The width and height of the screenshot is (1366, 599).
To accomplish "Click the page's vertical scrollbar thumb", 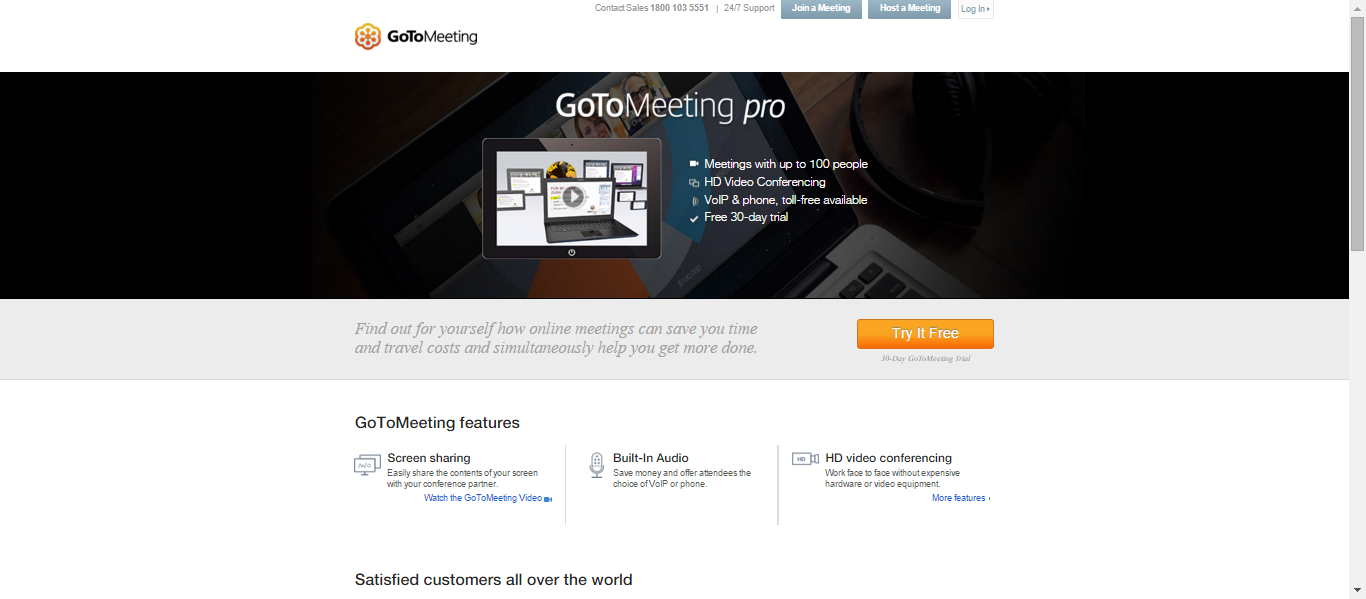I will click(x=1357, y=133).
